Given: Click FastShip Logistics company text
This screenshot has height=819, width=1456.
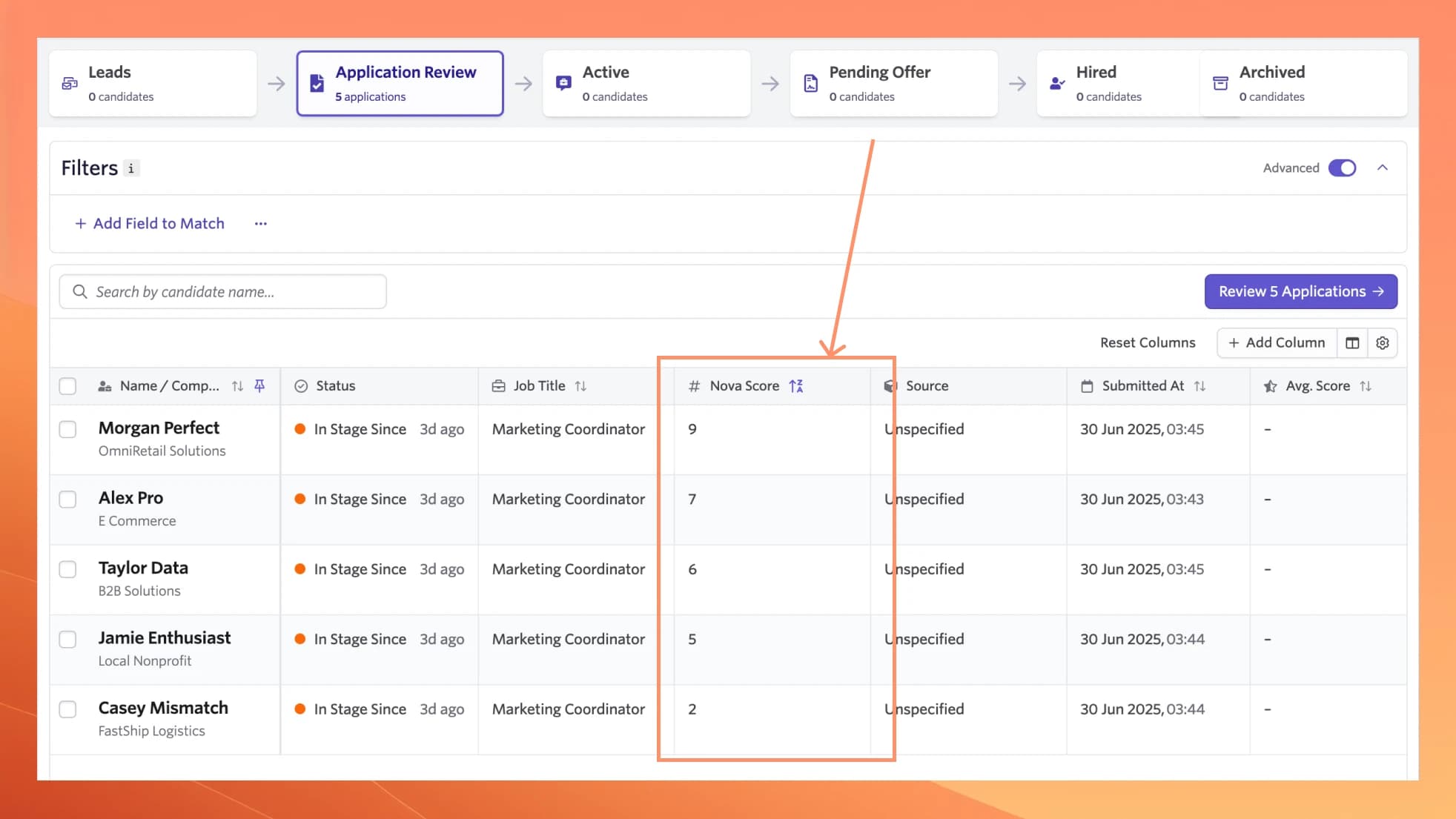Looking at the screenshot, I should pyautogui.click(x=151, y=731).
